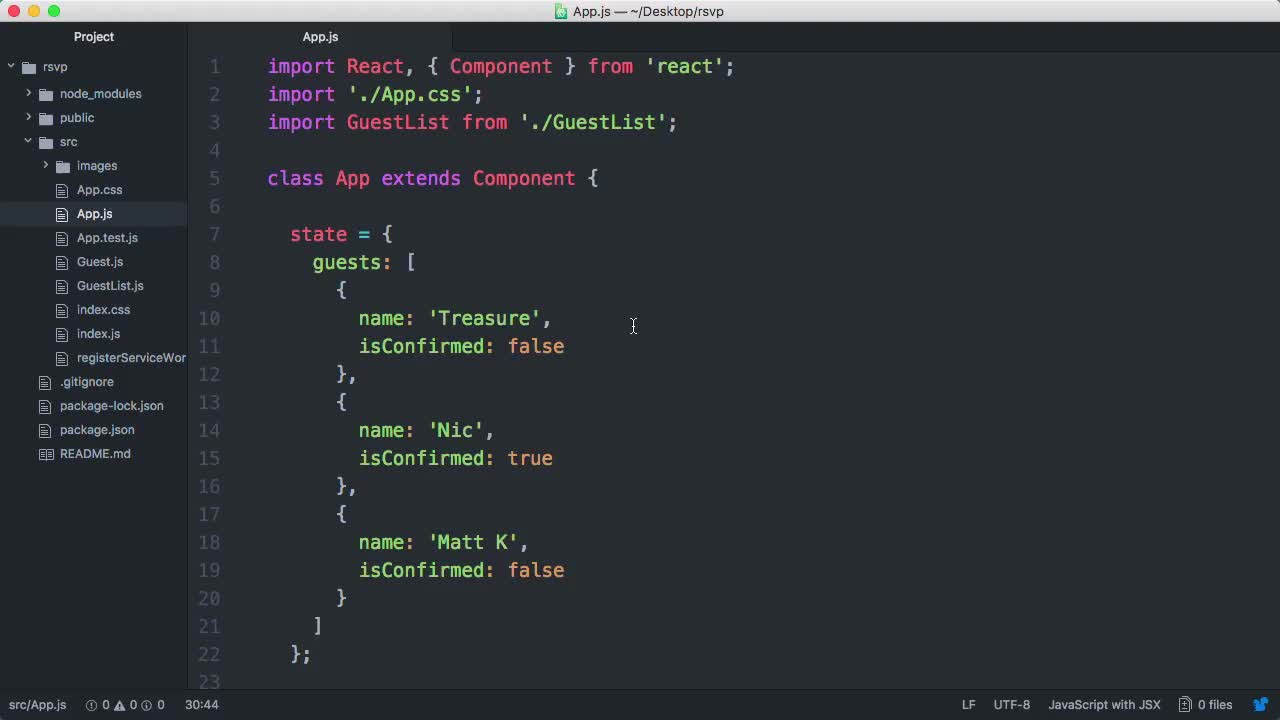
Task: Click the App.css file icon in the tree
Action: tap(62, 190)
